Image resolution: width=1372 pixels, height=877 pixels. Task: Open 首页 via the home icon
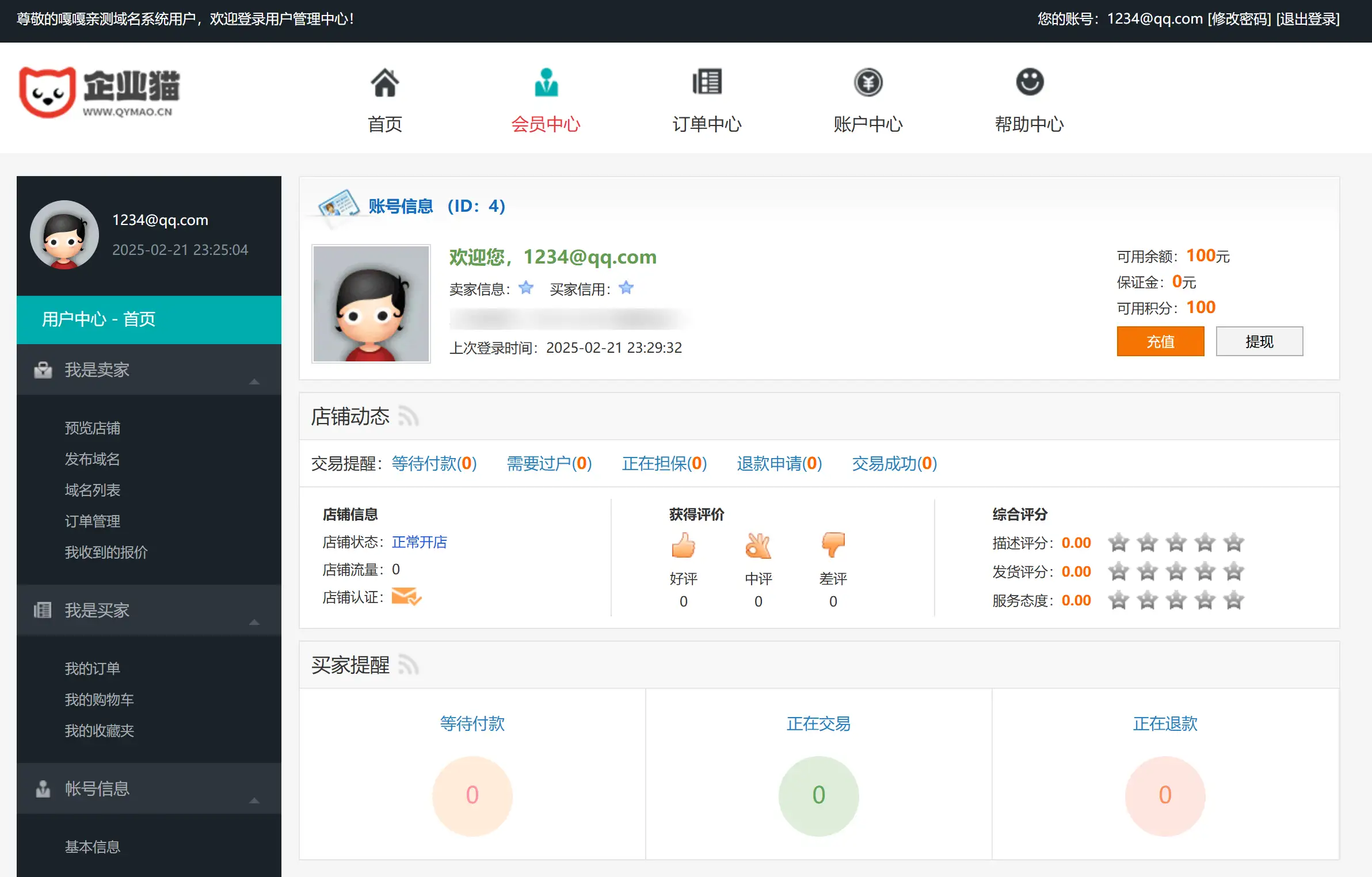[384, 82]
